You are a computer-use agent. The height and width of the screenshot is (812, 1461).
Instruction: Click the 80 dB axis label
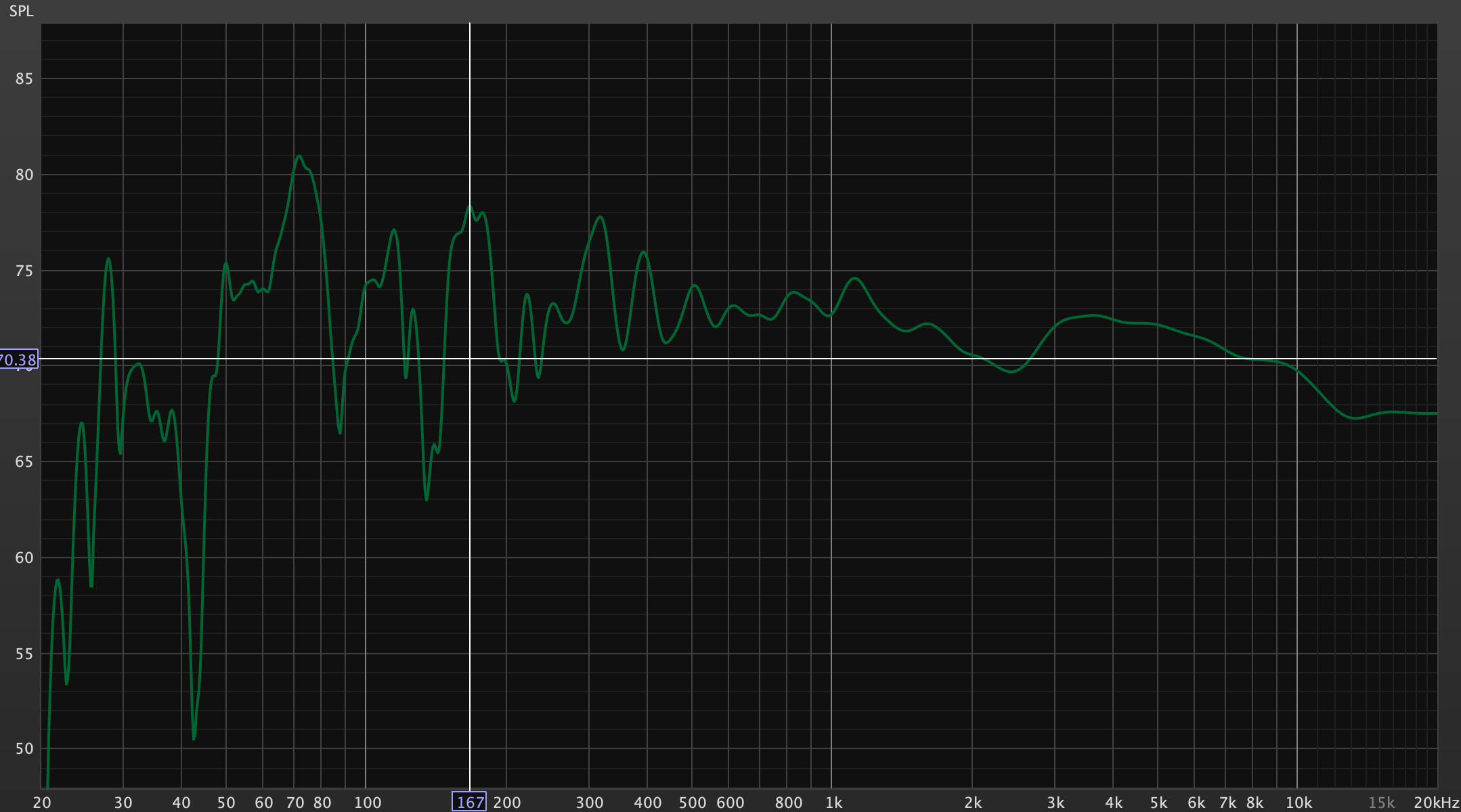pos(24,175)
